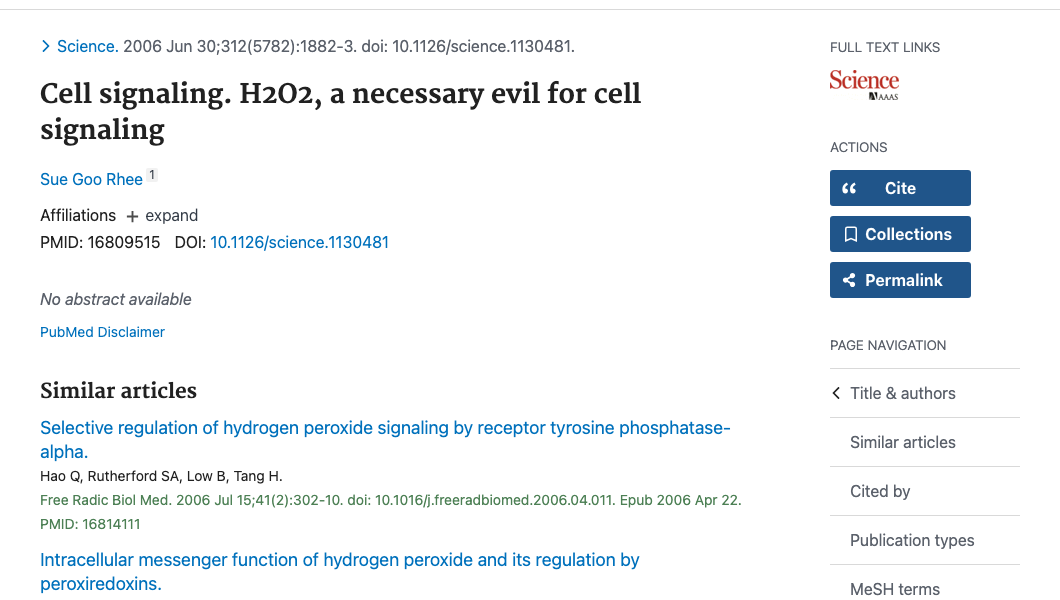The width and height of the screenshot is (1060, 600).
Task: Open the PubMed Disclaimer
Action: [x=102, y=332]
